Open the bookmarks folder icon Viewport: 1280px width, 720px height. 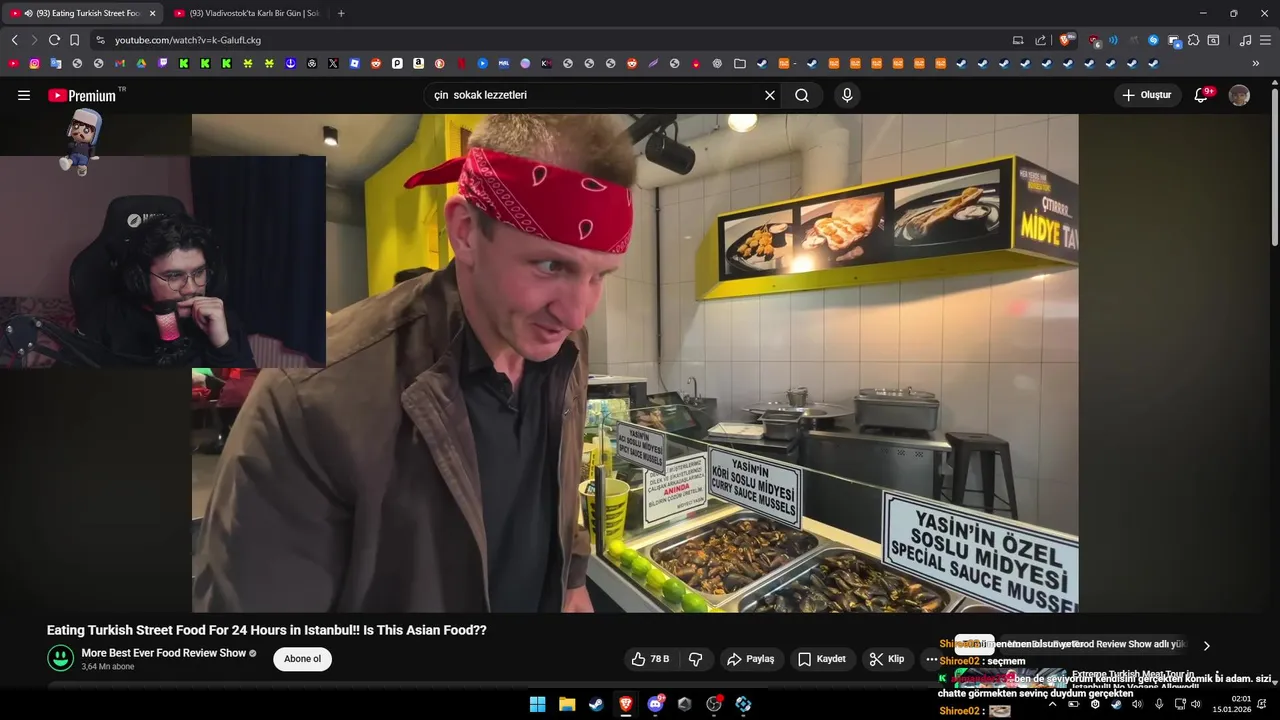pyautogui.click(x=740, y=63)
